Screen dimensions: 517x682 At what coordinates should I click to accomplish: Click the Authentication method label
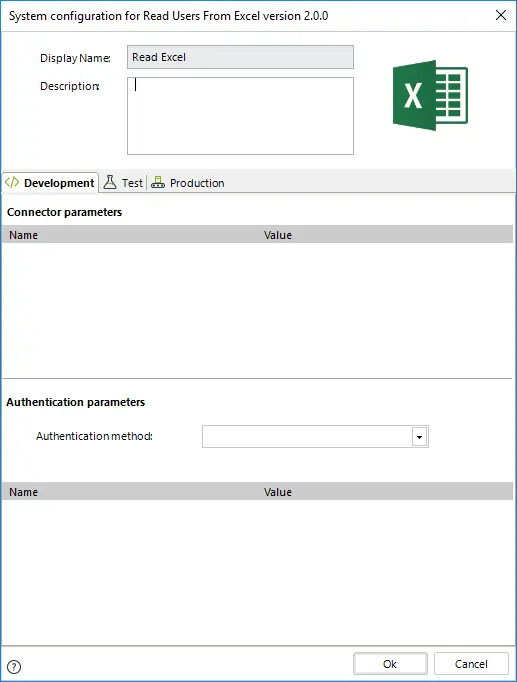94,436
